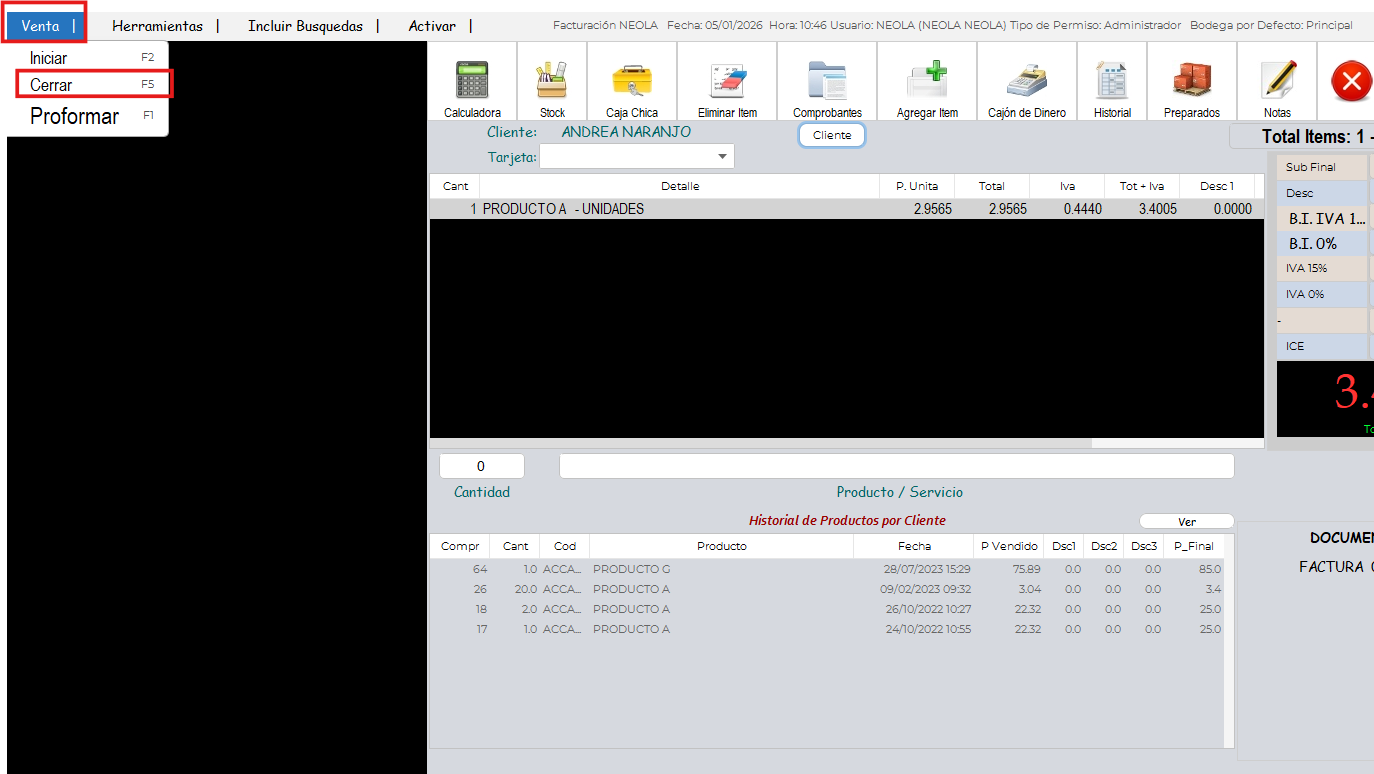Open the Calculadora tool
This screenshot has width=1374, height=774.
pyautogui.click(x=472, y=81)
